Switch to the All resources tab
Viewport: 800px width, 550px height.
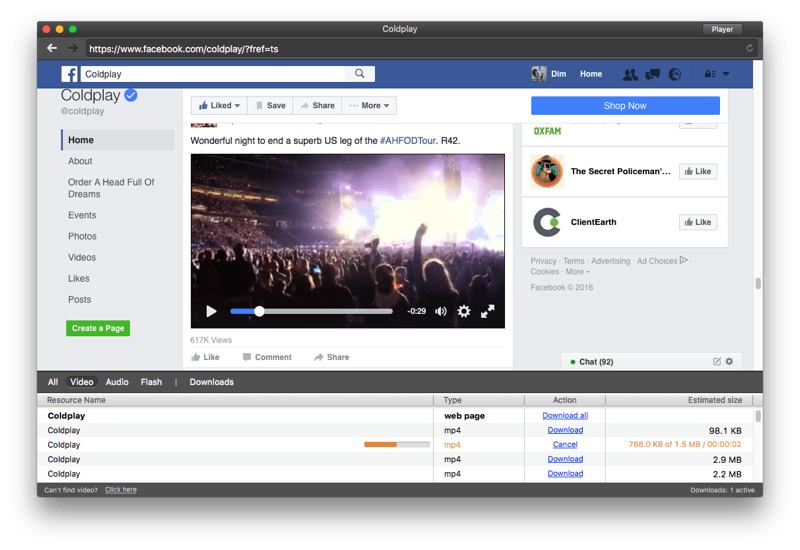click(53, 382)
